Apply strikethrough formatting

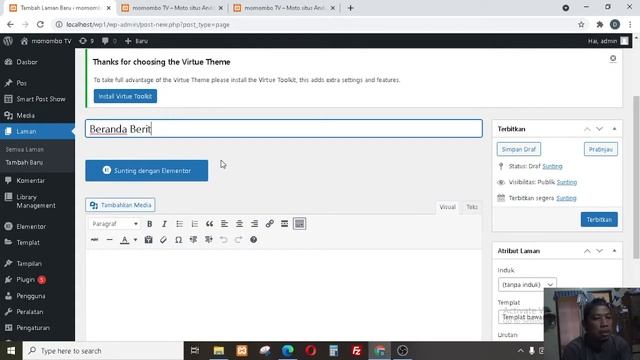click(94, 240)
